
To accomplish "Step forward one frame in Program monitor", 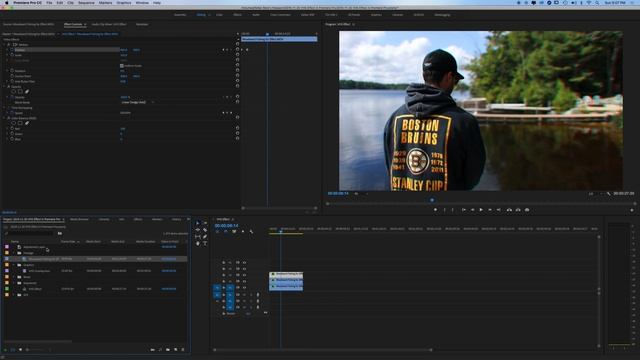I will (490, 210).
